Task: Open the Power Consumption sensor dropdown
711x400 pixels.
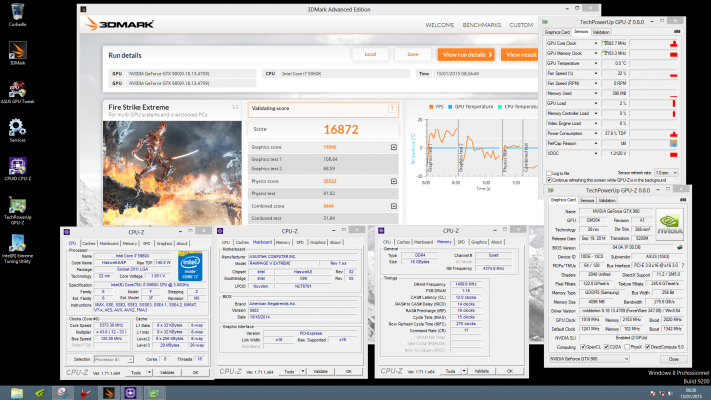Action: pos(595,133)
